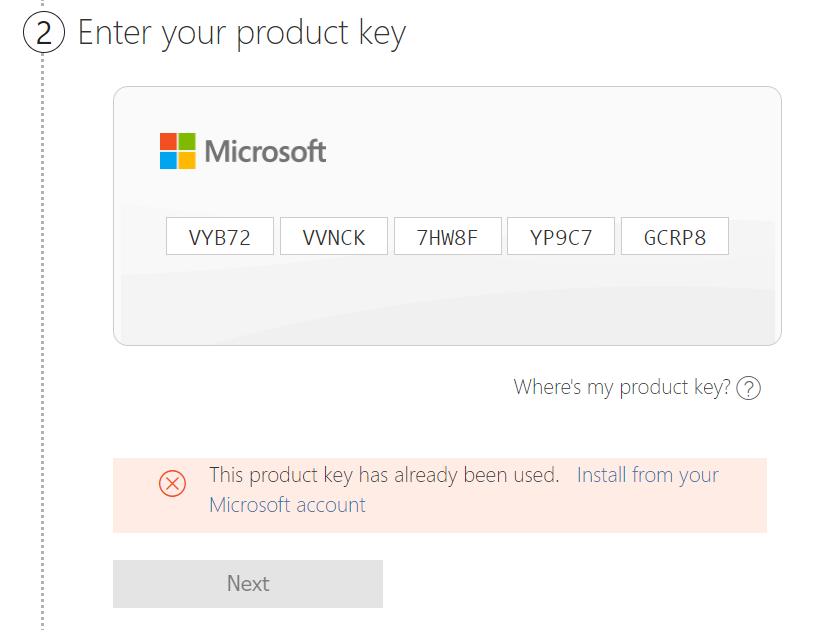
Task: Select the last key field GCRP8
Action: (x=675, y=238)
